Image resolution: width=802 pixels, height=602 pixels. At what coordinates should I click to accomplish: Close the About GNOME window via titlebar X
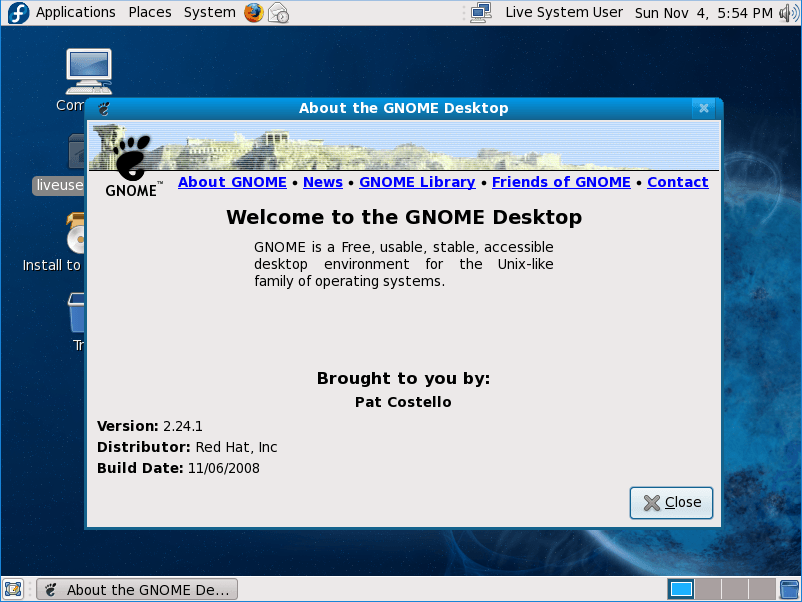coord(704,108)
